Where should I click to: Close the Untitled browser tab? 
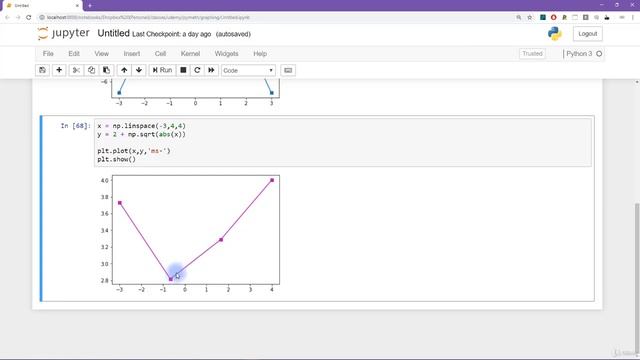(77, 6)
